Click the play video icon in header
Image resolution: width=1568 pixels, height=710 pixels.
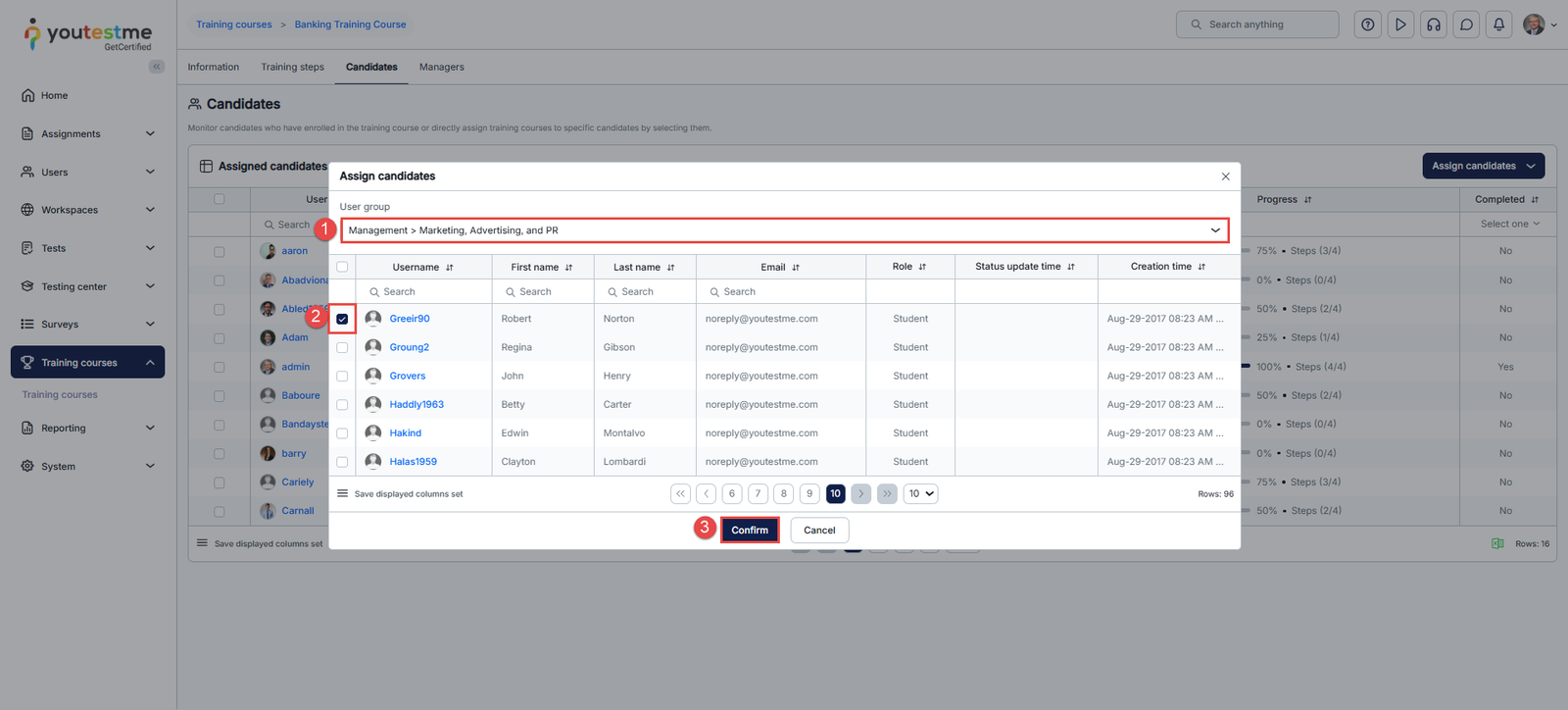coord(1400,25)
